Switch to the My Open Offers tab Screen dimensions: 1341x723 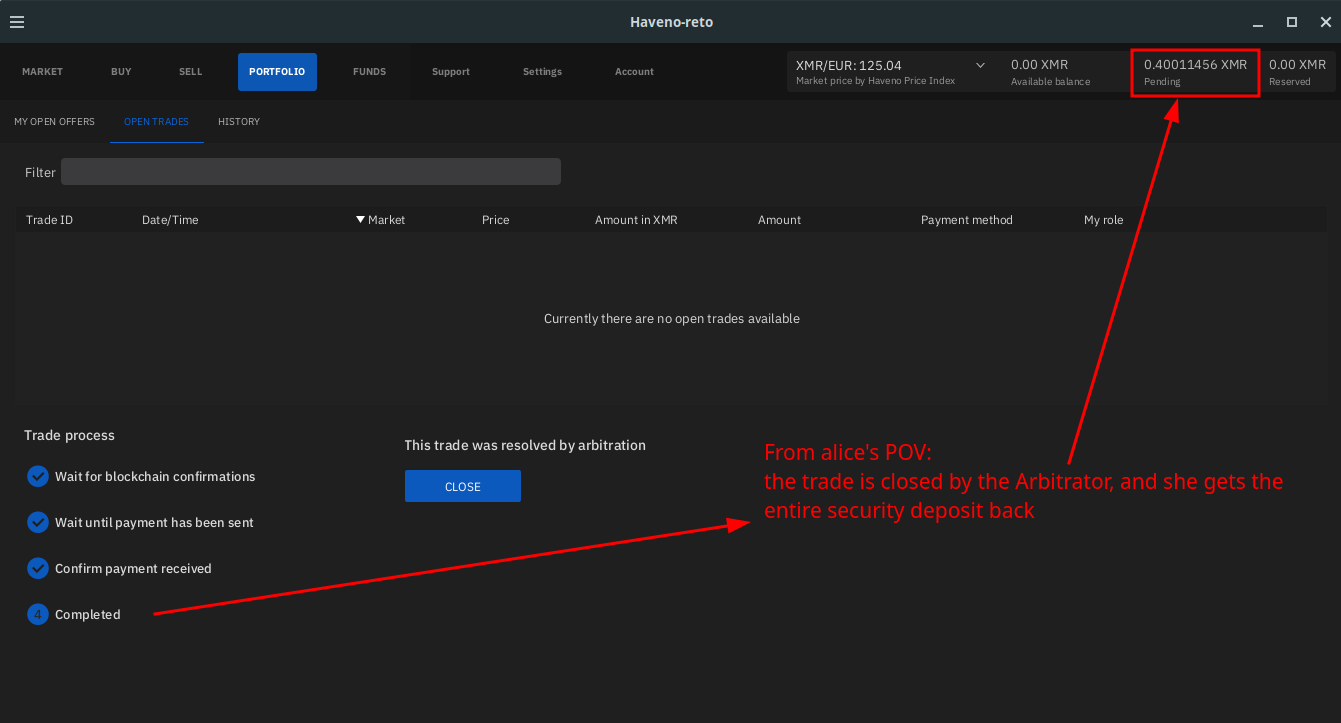click(54, 122)
